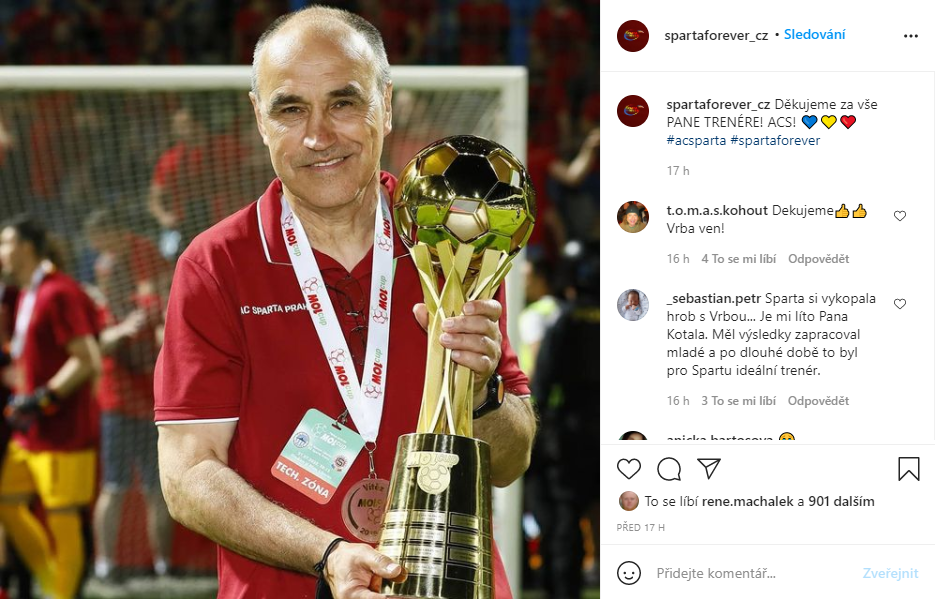This screenshot has height=599, width=935.
Task: Click the Sledování follow status link
Action: [815, 35]
